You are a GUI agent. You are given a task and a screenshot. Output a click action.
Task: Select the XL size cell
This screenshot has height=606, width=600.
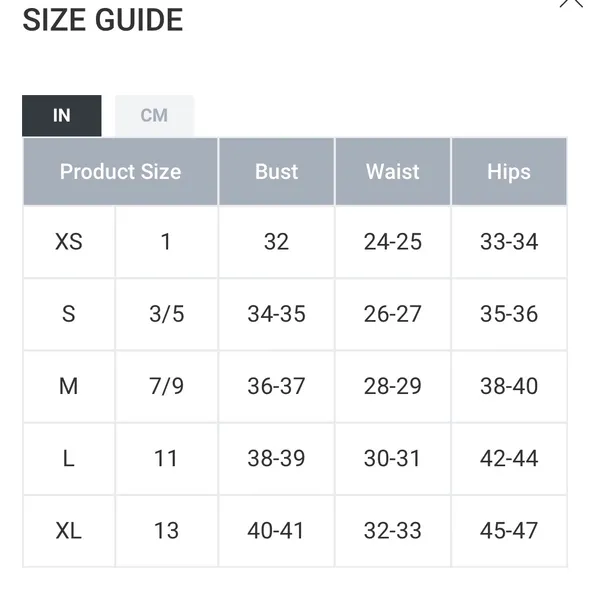(x=69, y=531)
